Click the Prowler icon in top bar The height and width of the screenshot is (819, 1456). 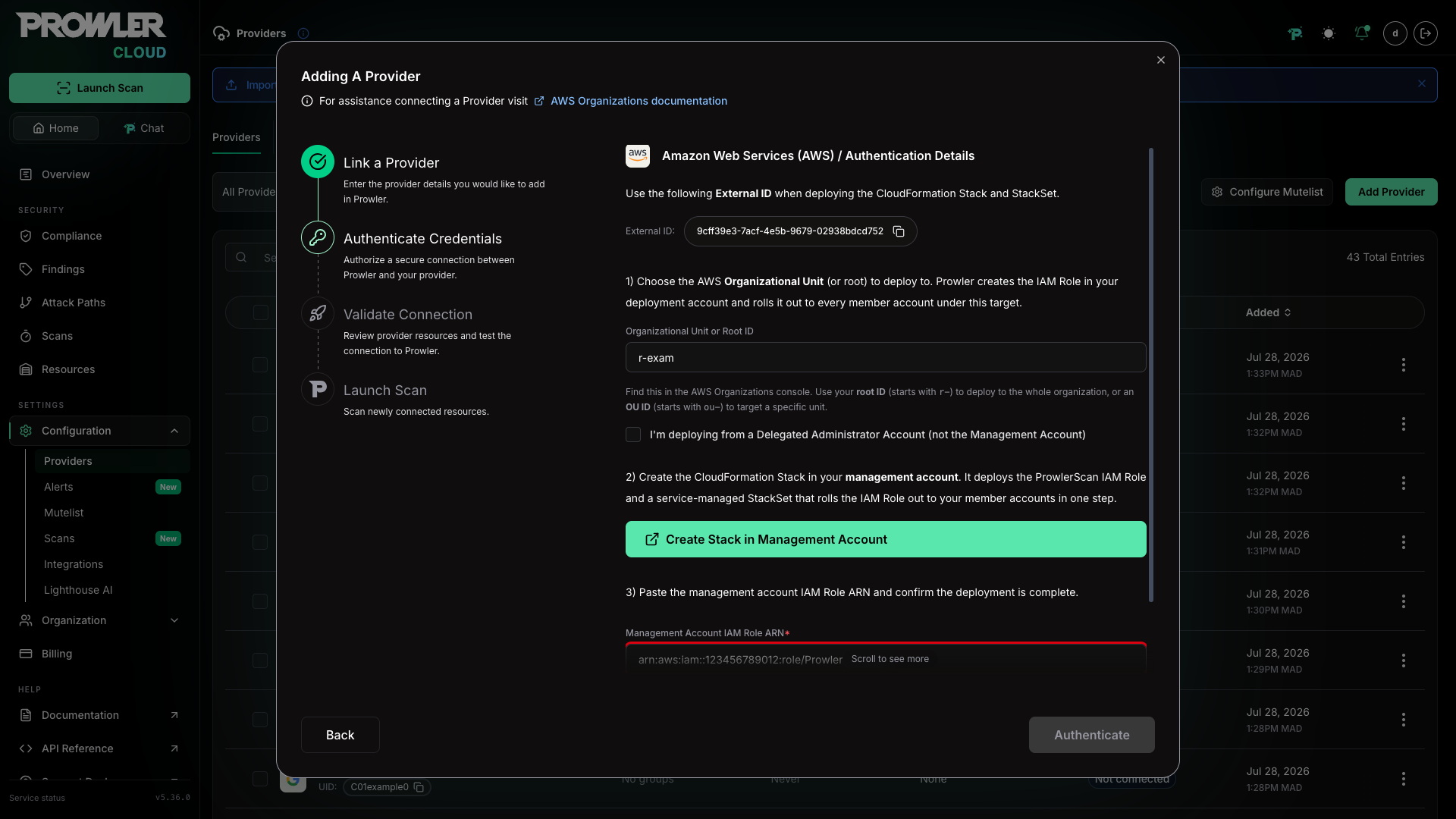point(1295,33)
